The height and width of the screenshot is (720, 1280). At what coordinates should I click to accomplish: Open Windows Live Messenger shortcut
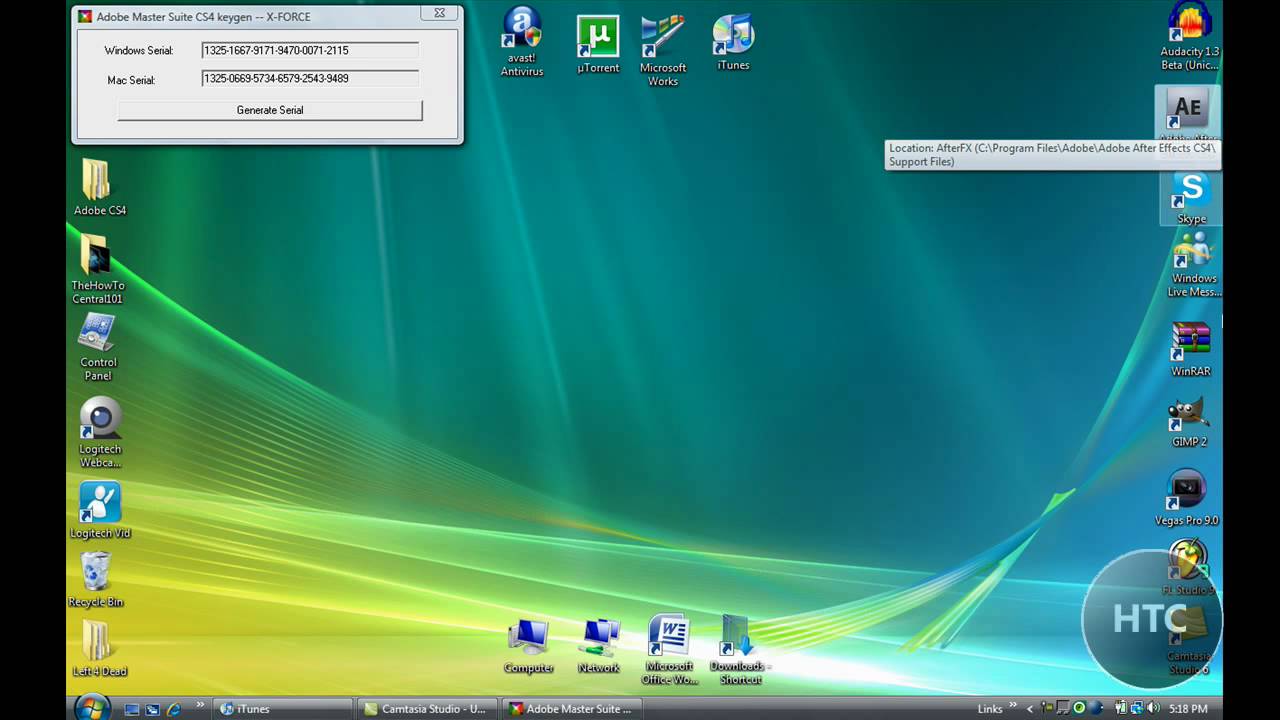click(1194, 265)
